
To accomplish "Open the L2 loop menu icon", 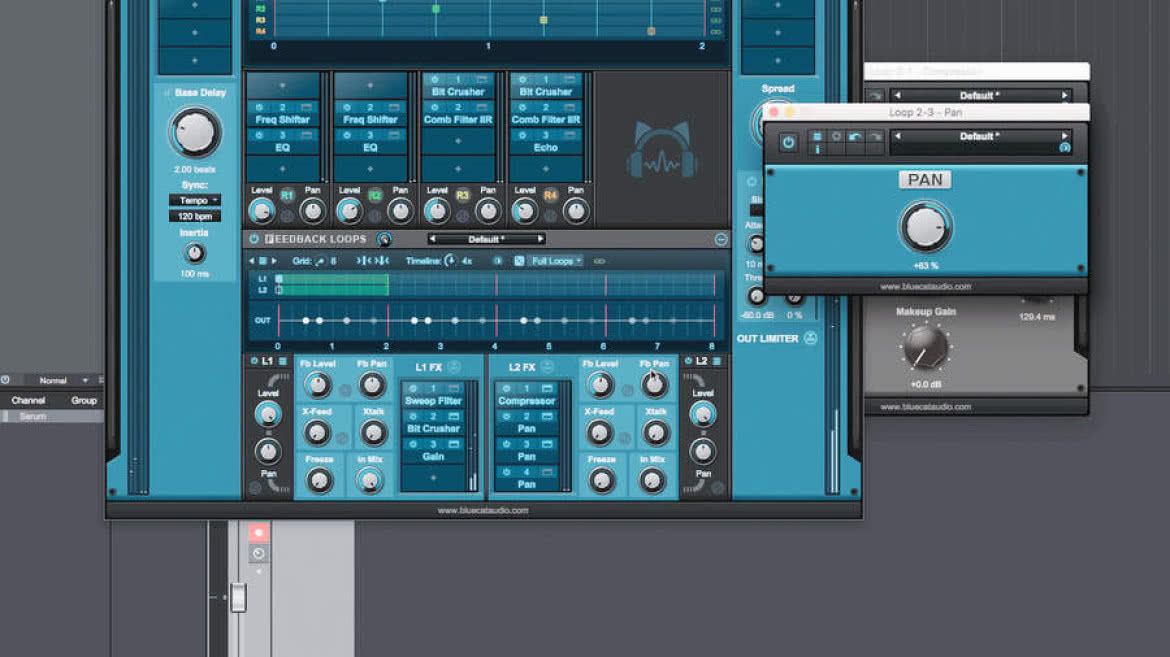I will [x=717, y=361].
